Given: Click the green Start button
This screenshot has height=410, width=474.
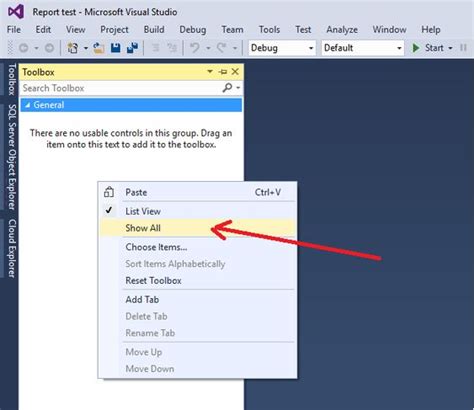Looking at the screenshot, I should (429, 48).
